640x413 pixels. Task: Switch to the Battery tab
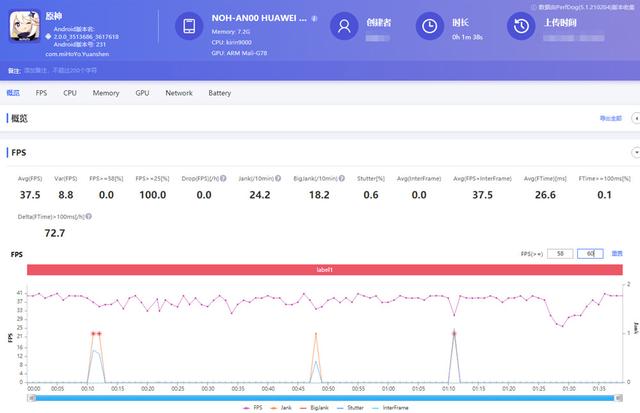click(220, 93)
